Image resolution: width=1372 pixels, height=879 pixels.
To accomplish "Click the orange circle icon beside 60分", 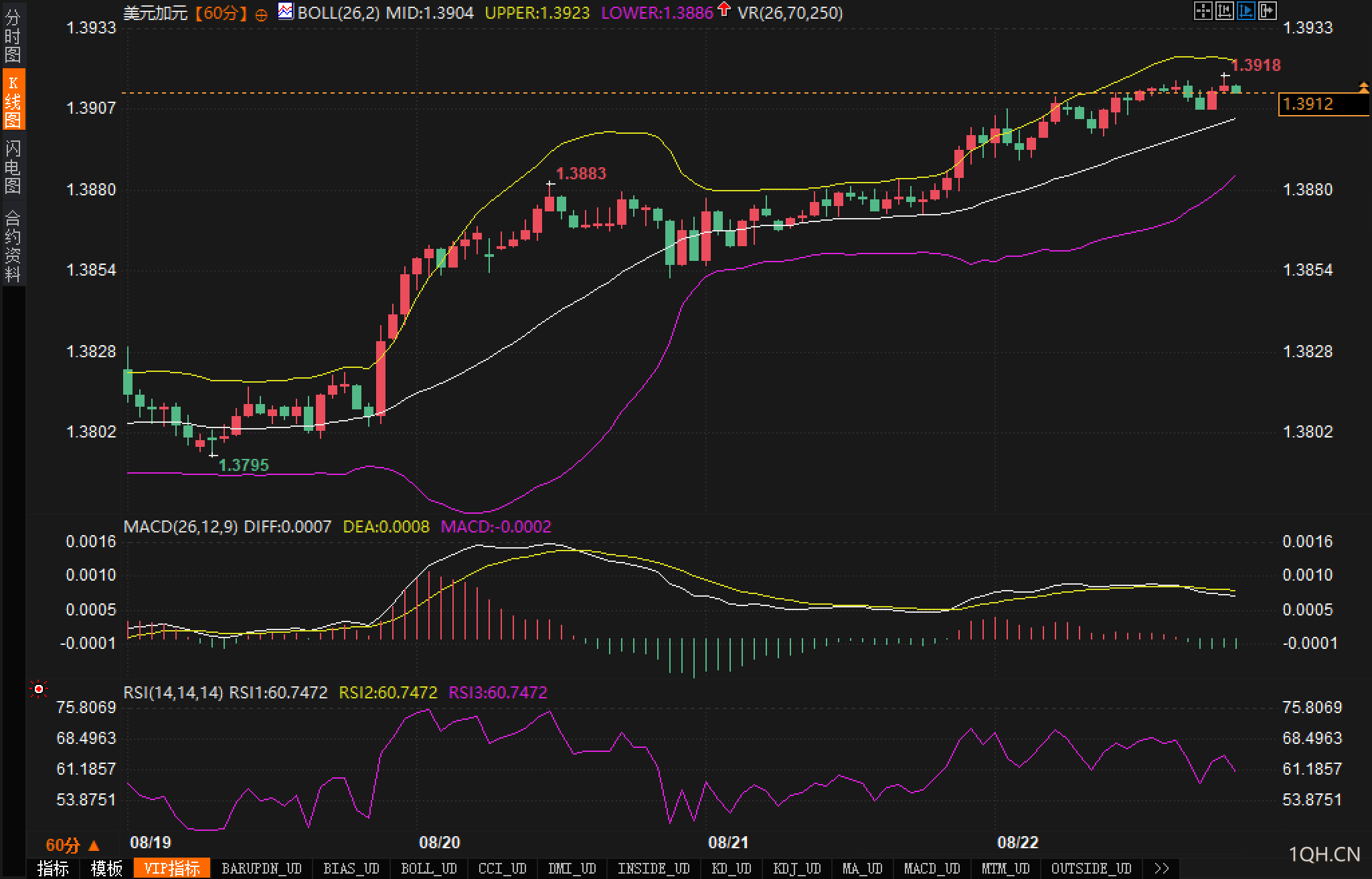I will (x=262, y=14).
